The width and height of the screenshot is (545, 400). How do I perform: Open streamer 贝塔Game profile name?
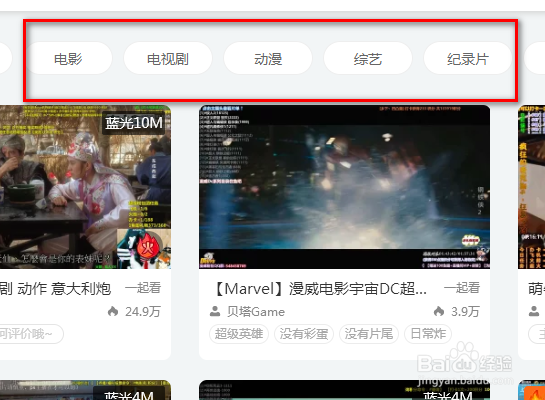point(256,312)
